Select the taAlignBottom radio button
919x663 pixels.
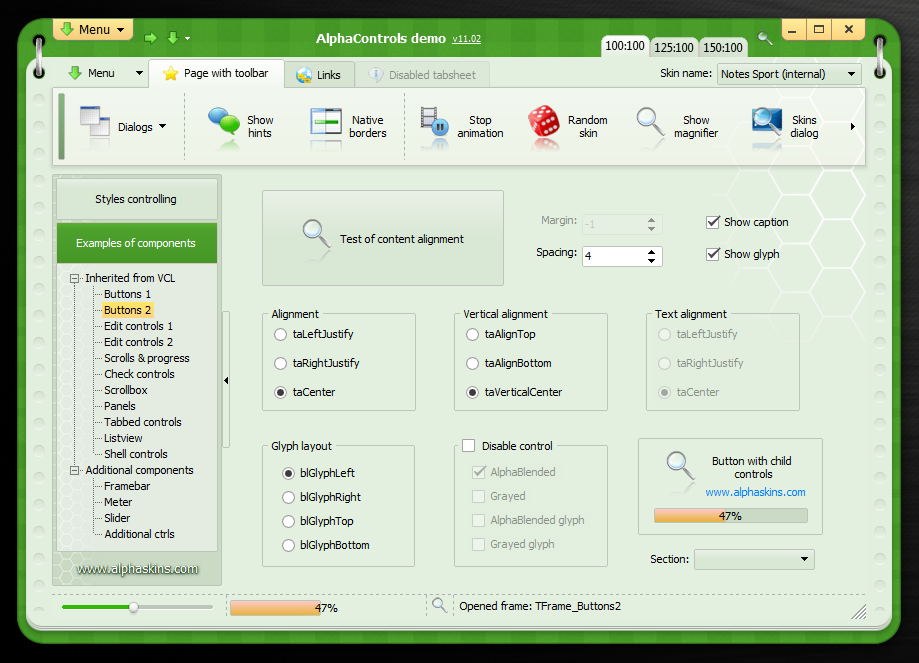tap(472, 363)
